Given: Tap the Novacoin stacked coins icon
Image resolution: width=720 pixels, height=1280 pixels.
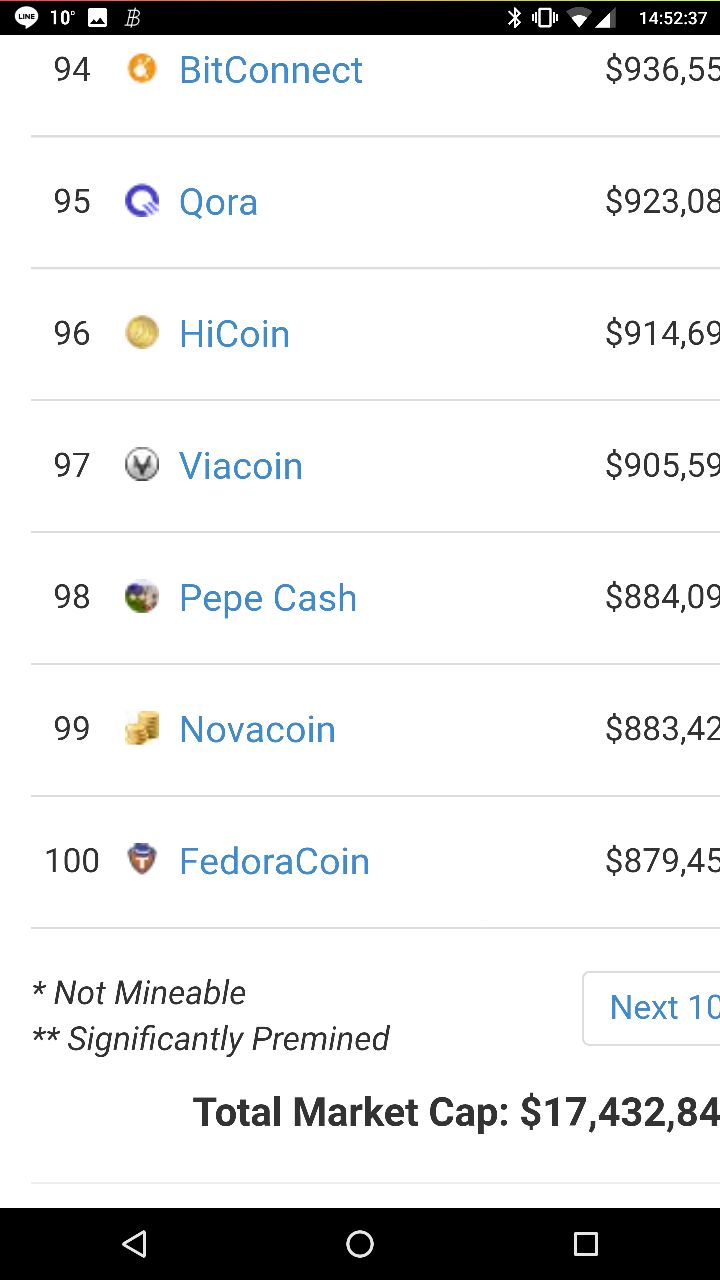Looking at the screenshot, I should [x=142, y=729].
